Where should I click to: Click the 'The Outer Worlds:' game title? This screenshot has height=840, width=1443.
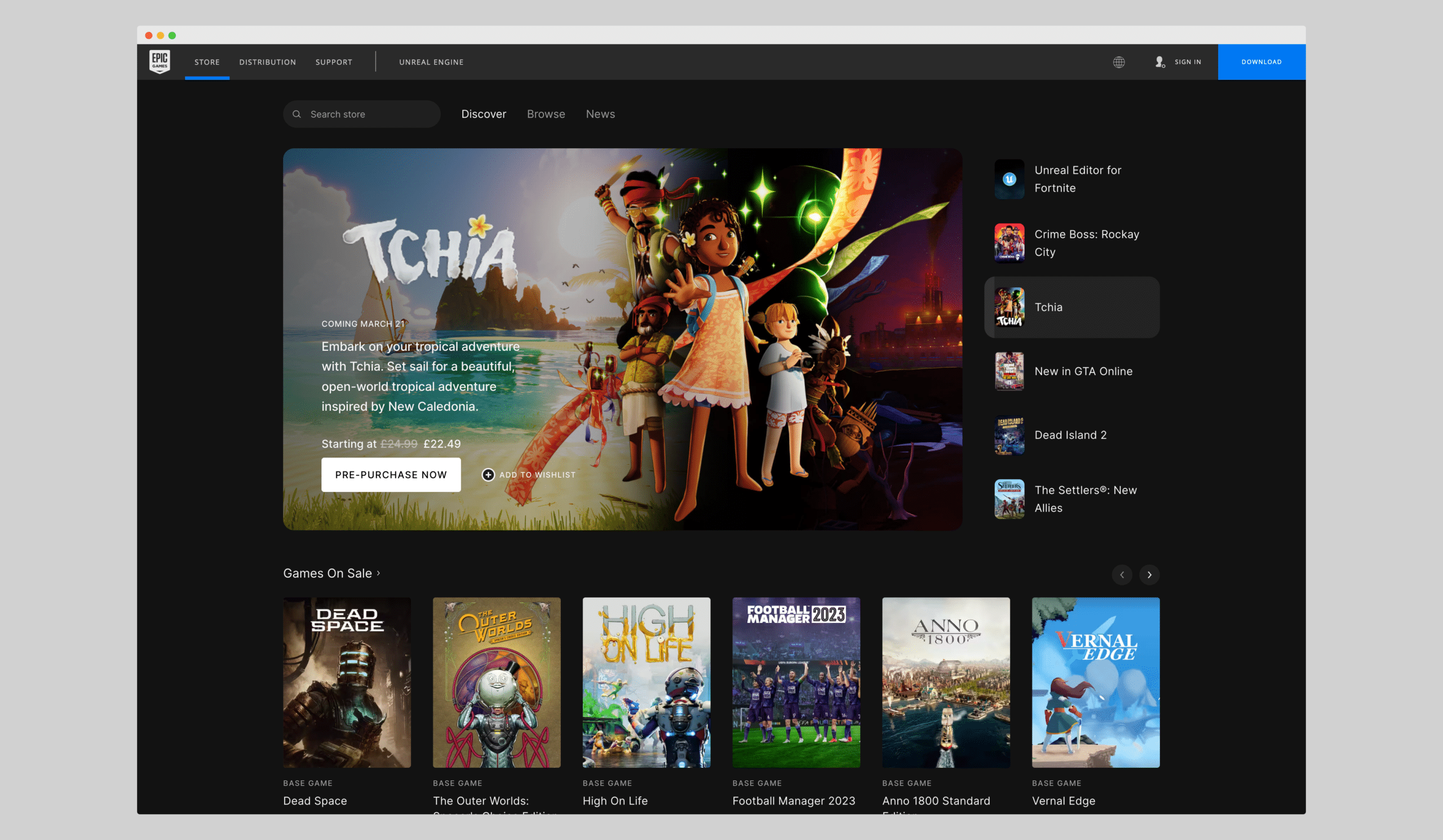pos(480,801)
